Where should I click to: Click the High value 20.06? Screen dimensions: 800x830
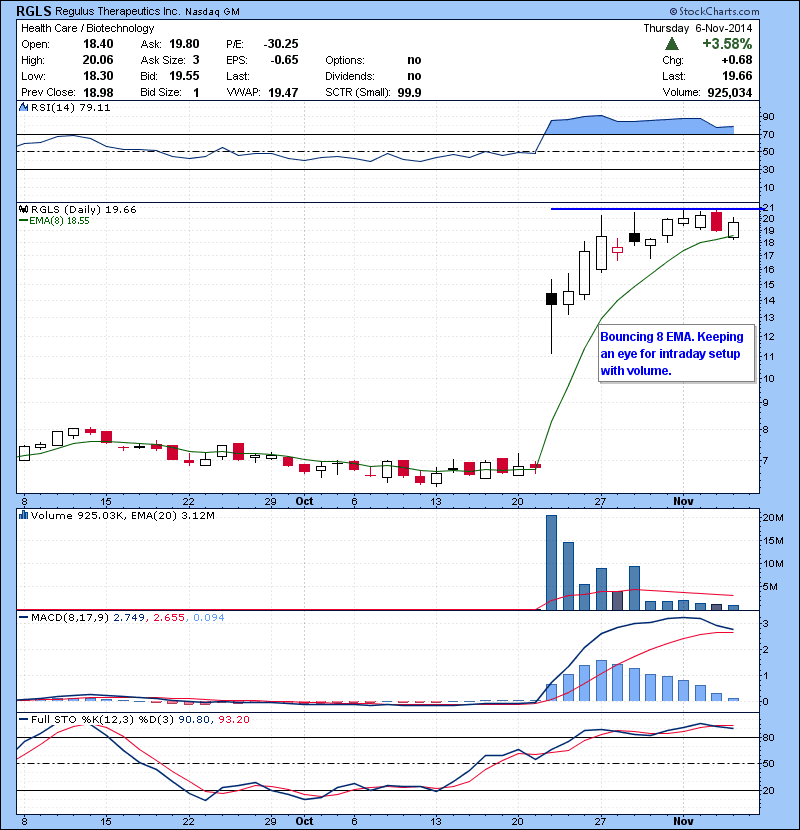pyautogui.click(x=98, y=60)
